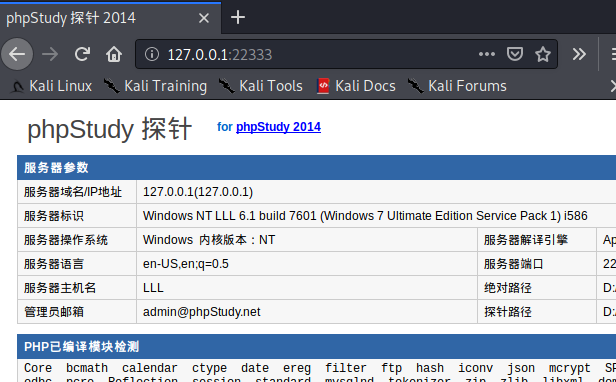
Task: Select the phpStudy 探针 2014 tab
Action: pyautogui.click(x=110, y=18)
